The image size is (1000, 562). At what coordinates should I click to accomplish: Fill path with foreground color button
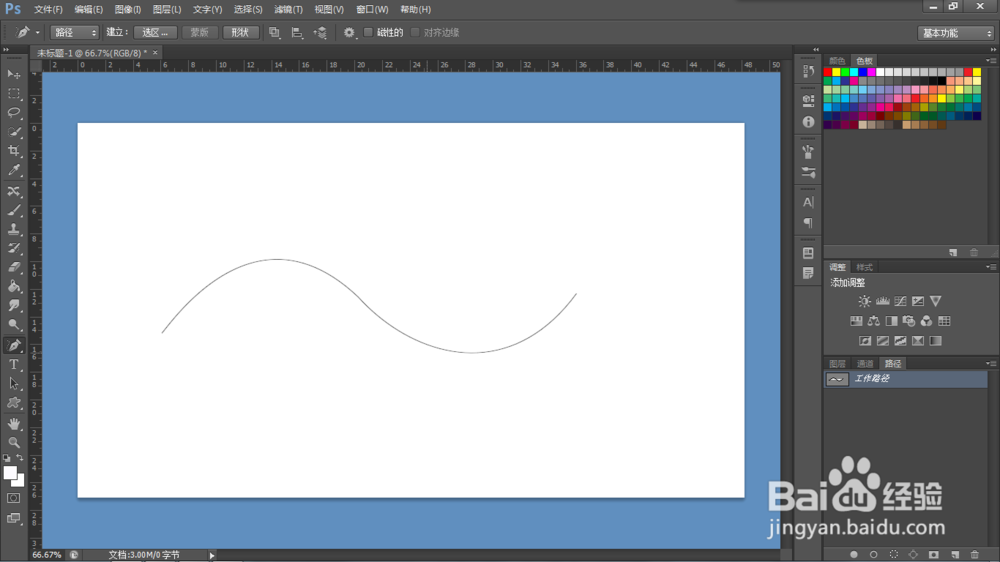tap(853, 554)
